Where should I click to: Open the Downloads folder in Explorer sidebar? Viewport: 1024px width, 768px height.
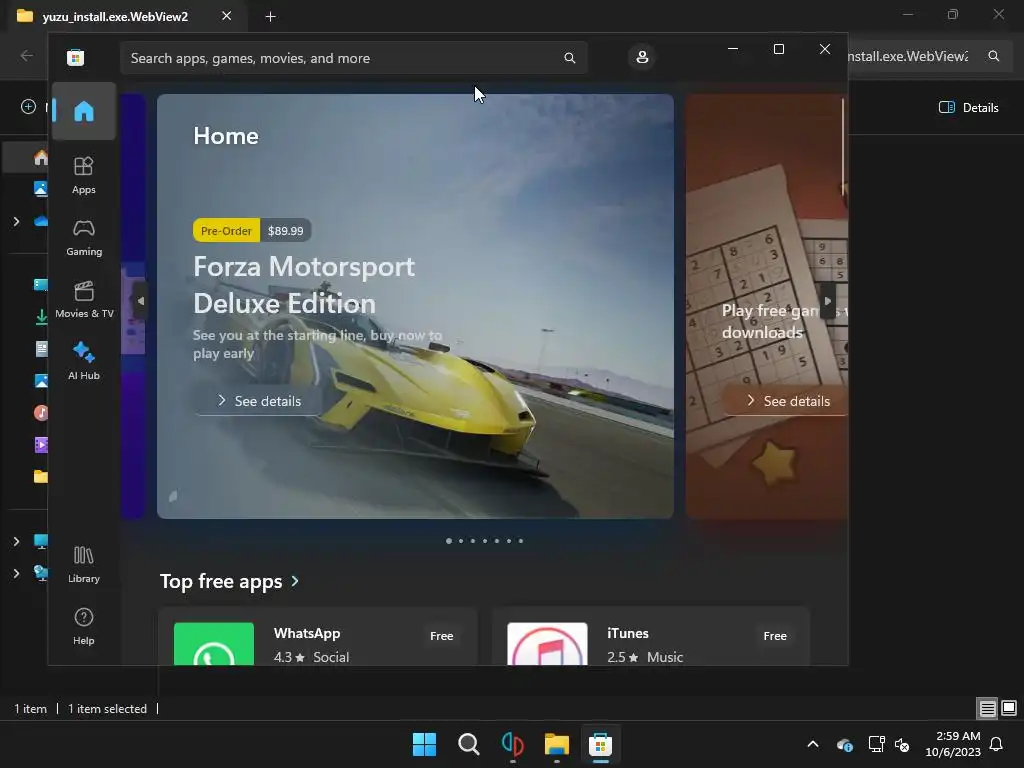(41, 317)
